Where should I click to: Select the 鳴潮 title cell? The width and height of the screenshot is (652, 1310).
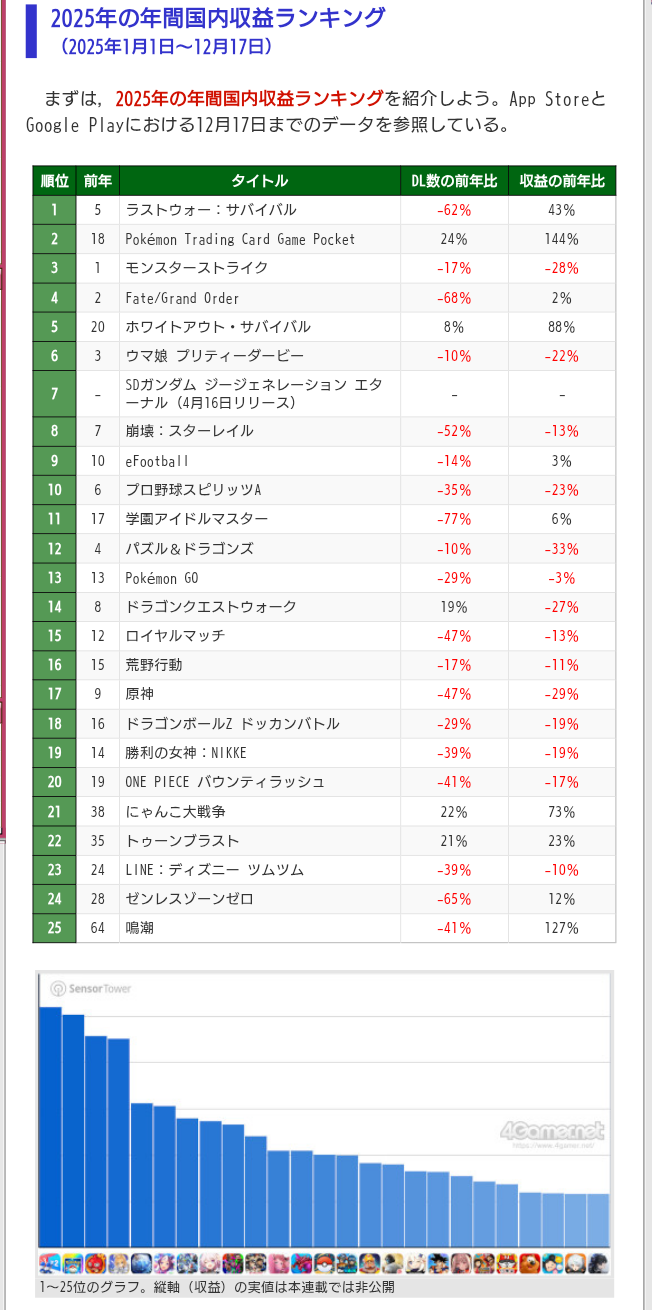140,928
